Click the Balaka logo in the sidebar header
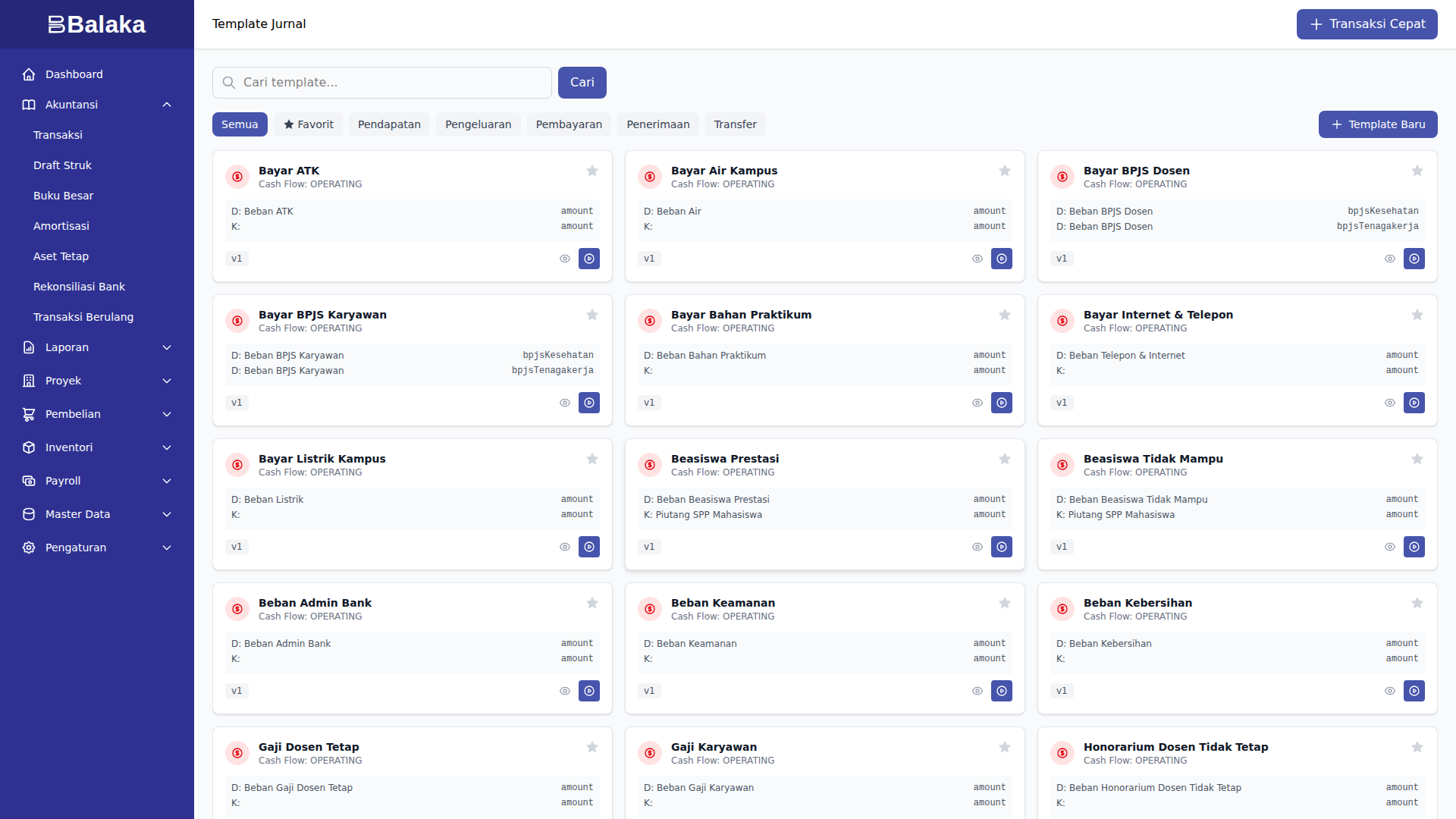The height and width of the screenshot is (819, 1456). click(96, 24)
